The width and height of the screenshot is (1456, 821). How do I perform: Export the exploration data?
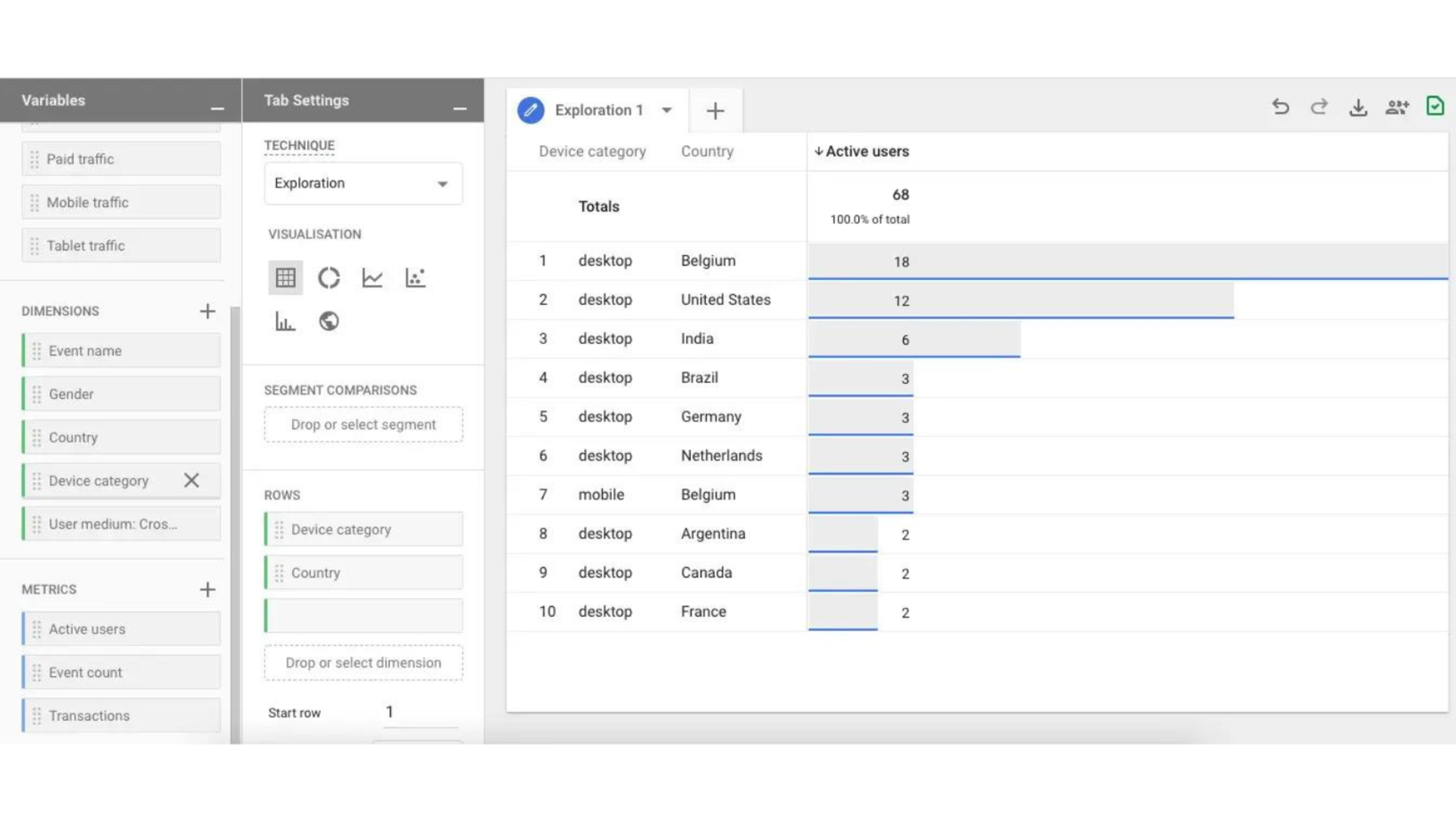pos(1357,107)
